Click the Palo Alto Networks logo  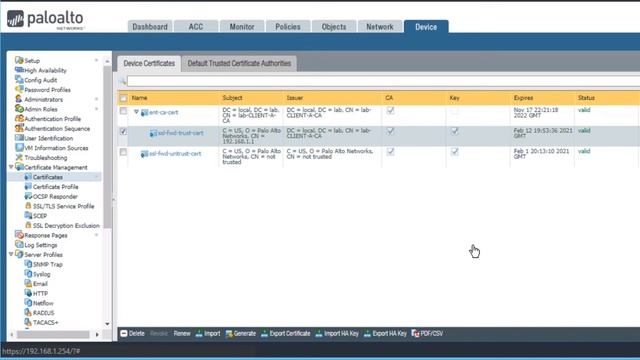coord(45,20)
